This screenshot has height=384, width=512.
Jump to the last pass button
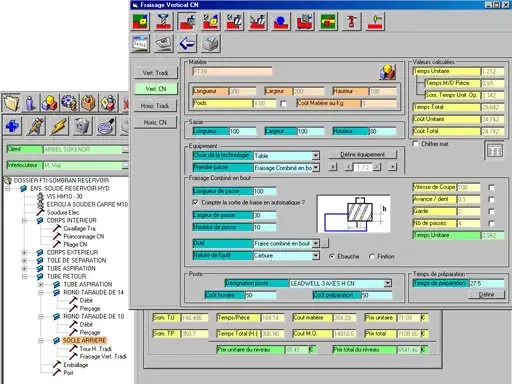[393, 167]
